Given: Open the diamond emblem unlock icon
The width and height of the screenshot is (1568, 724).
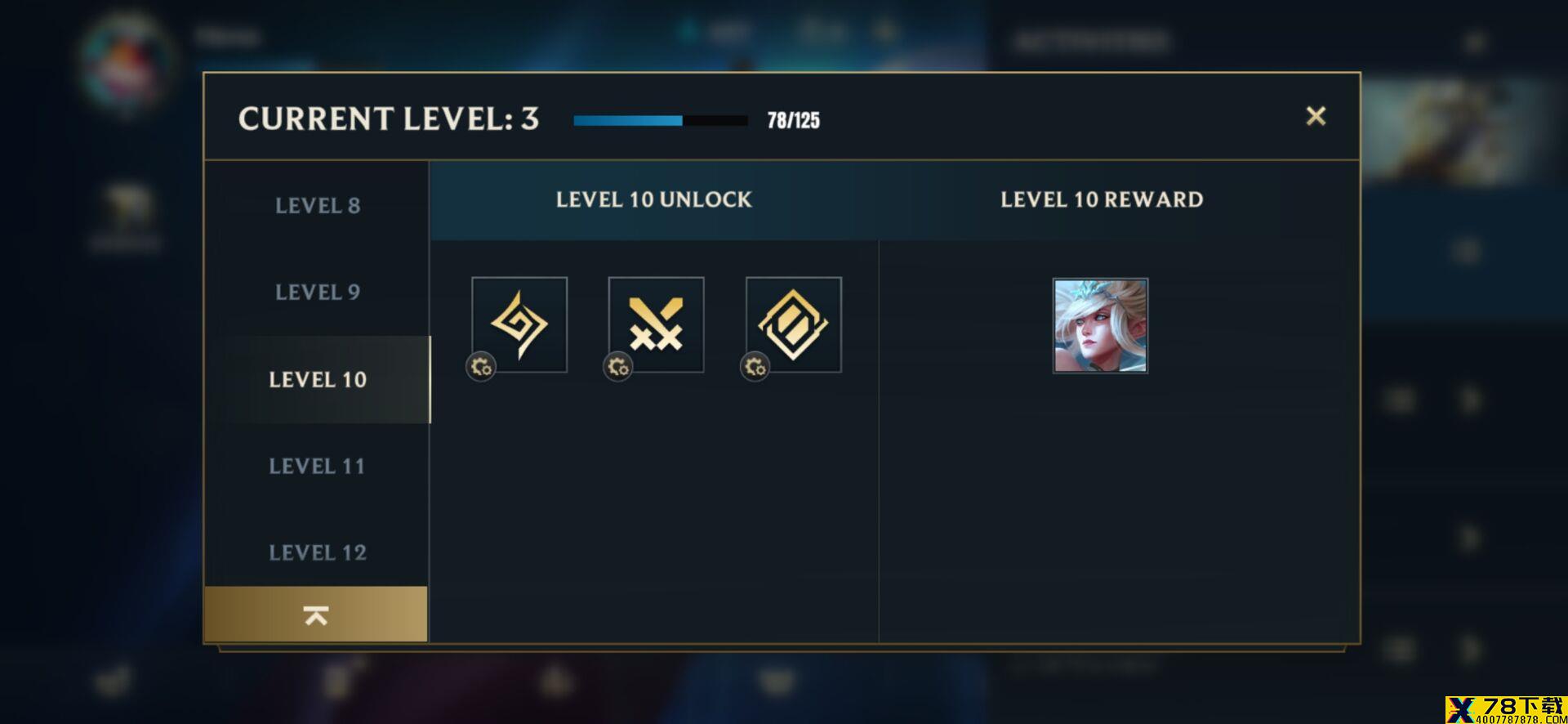Looking at the screenshot, I should pyautogui.click(x=793, y=324).
